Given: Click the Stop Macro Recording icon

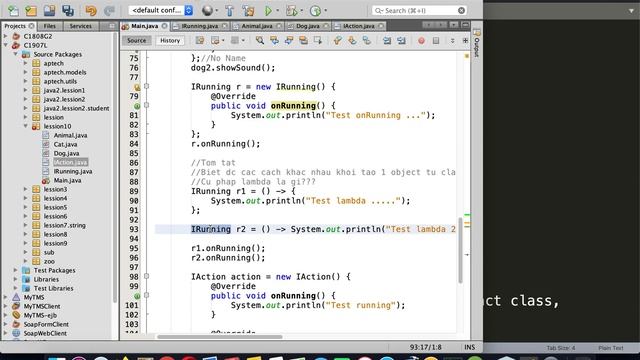Looking at the screenshot, I should pyautogui.click(x=436, y=40).
